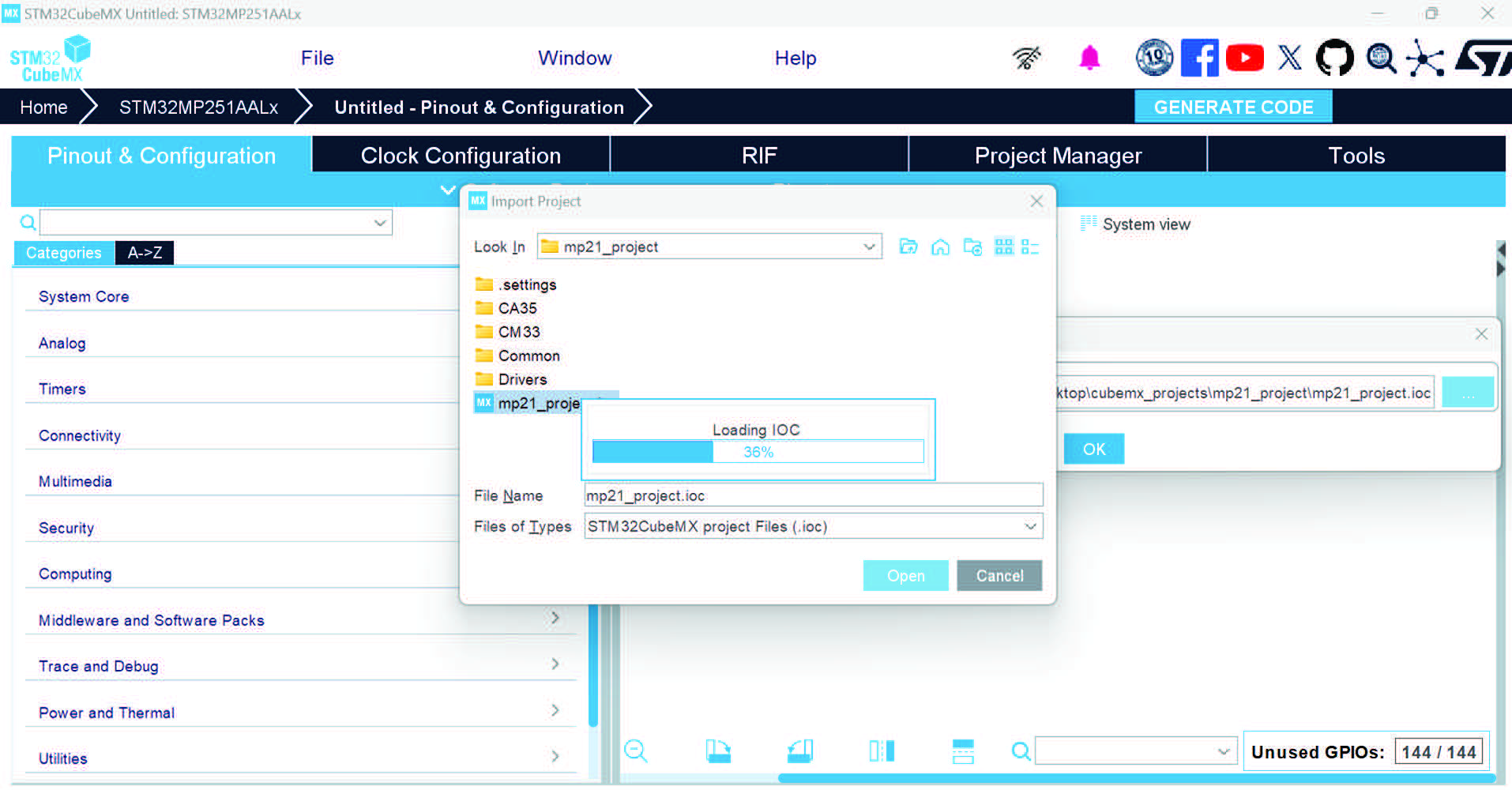Close the Import Project dialog
This screenshot has height=790, width=1512.
pos(1036,201)
